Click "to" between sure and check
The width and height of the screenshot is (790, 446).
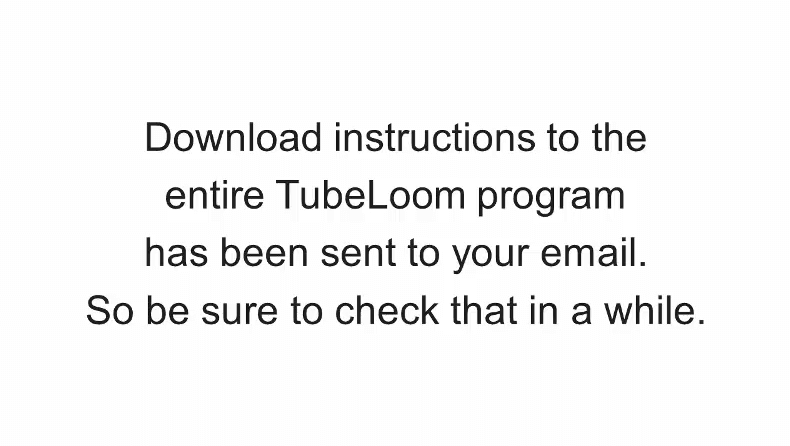306,312
